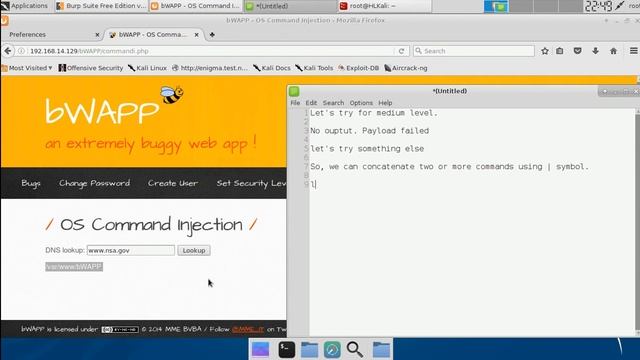Image resolution: width=640 pixels, height=360 pixels.
Task: Bookmark this page with the star icon
Action: coord(544,51)
